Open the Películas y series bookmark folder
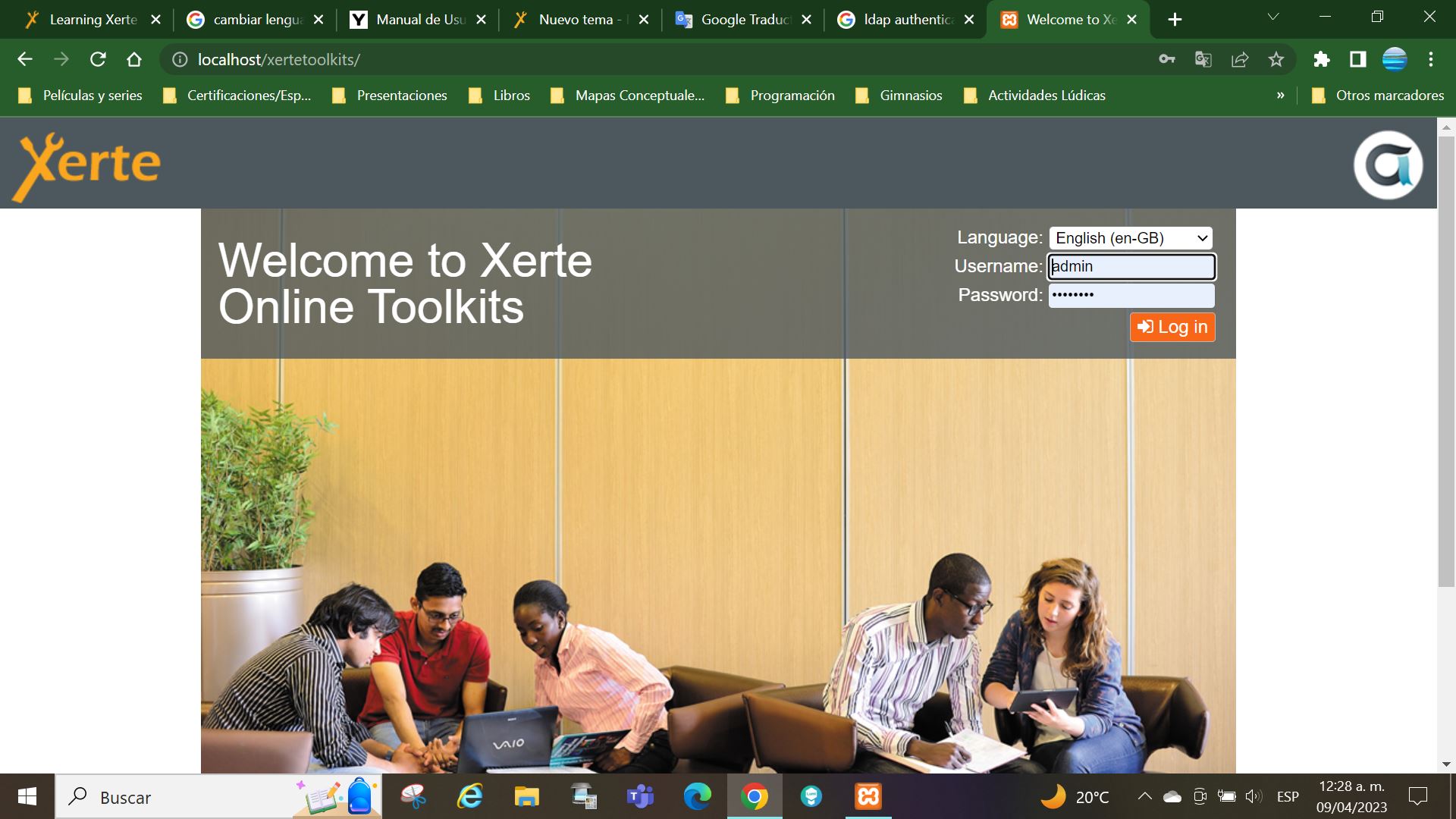 [x=80, y=96]
